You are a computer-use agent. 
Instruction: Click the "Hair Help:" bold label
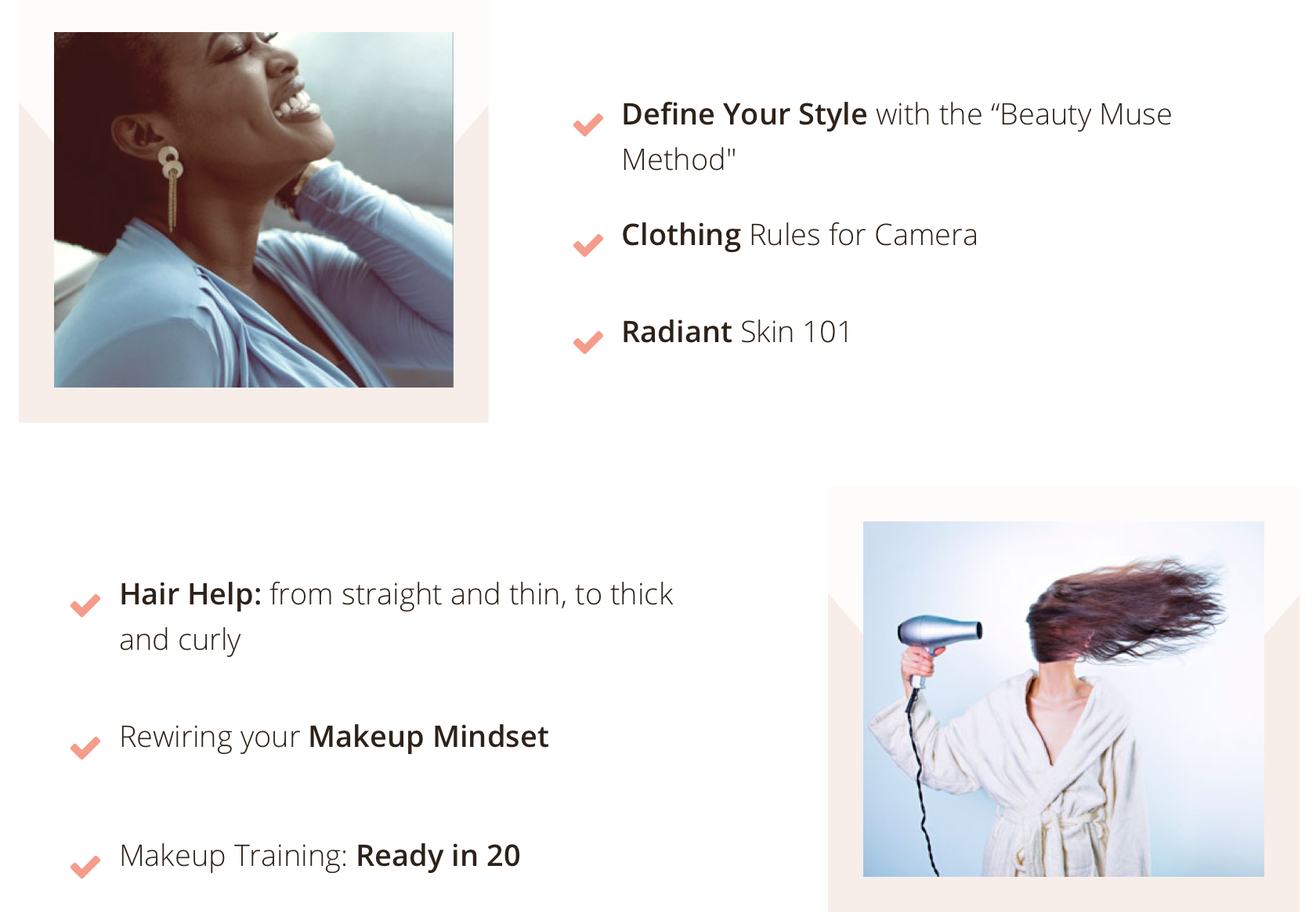(x=190, y=594)
